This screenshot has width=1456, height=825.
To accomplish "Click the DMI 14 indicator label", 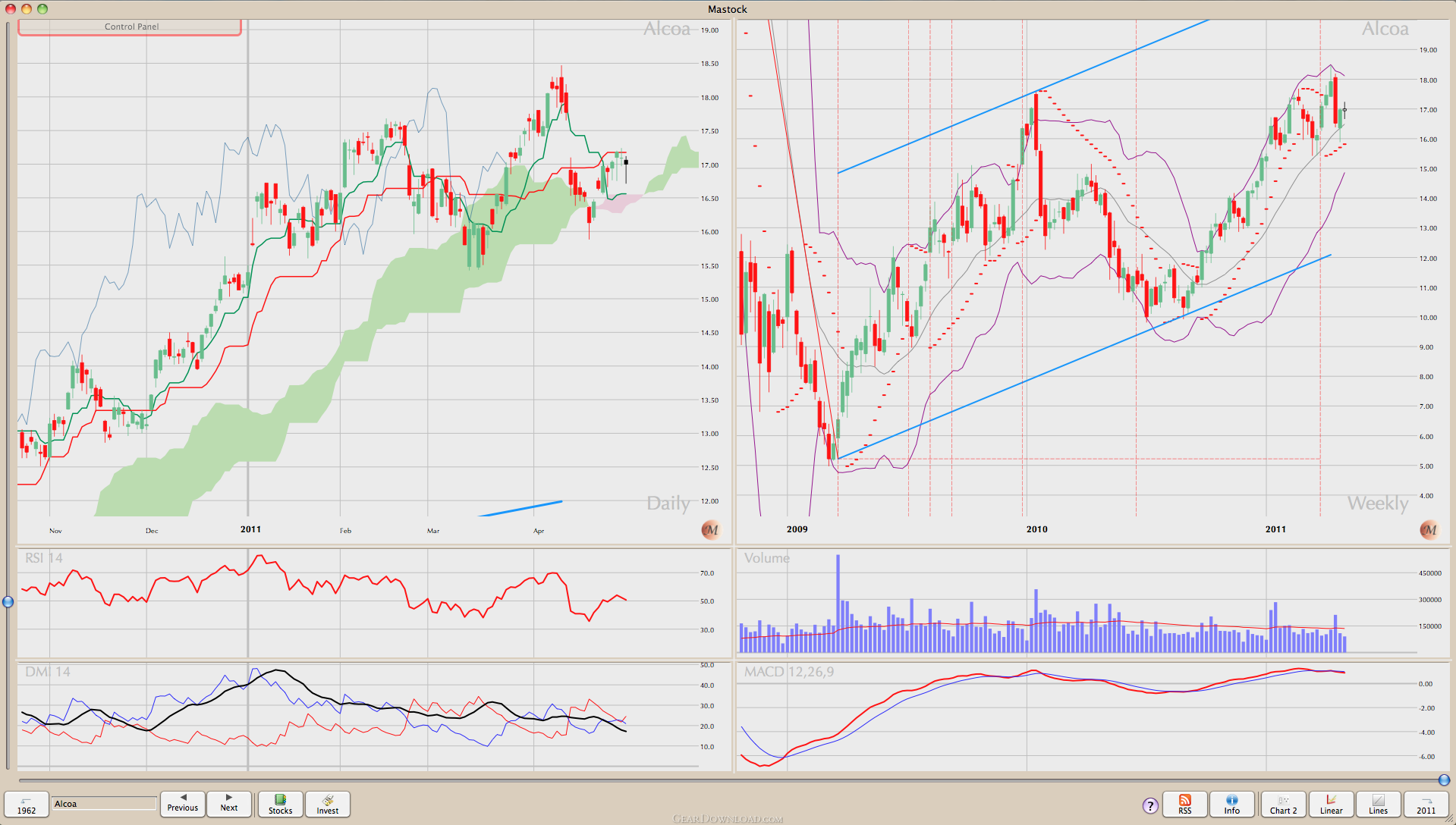I will point(47,672).
